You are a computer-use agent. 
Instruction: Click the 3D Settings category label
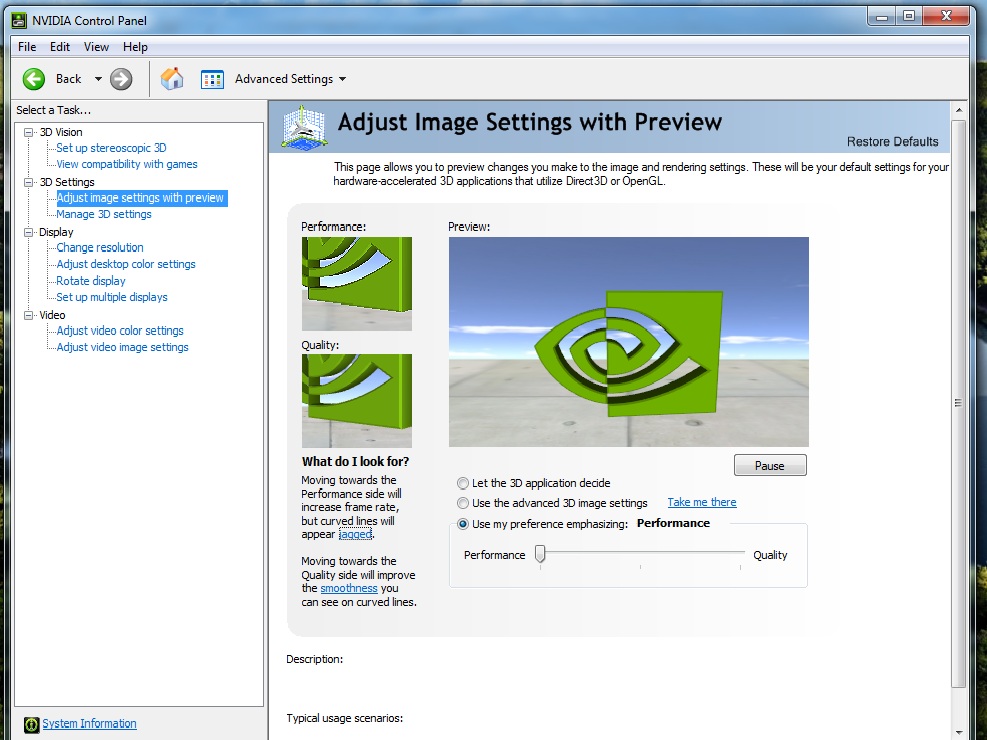(x=67, y=182)
